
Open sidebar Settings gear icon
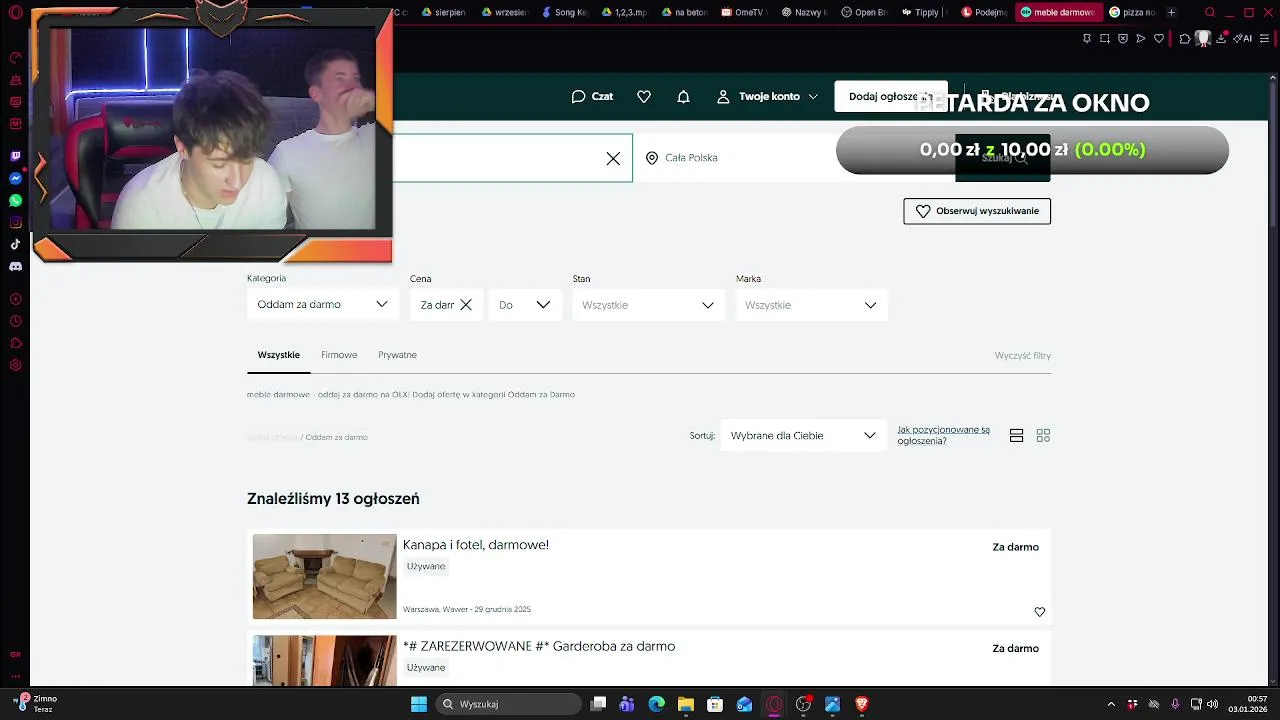(x=15, y=365)
